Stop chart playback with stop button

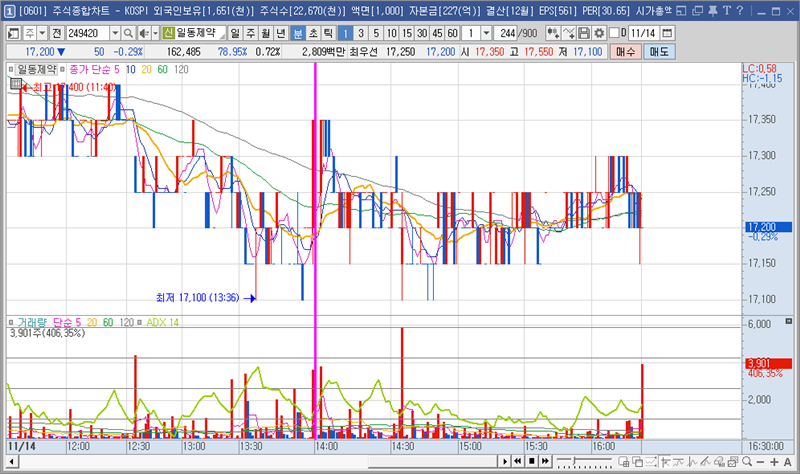(x=532, y=461)
